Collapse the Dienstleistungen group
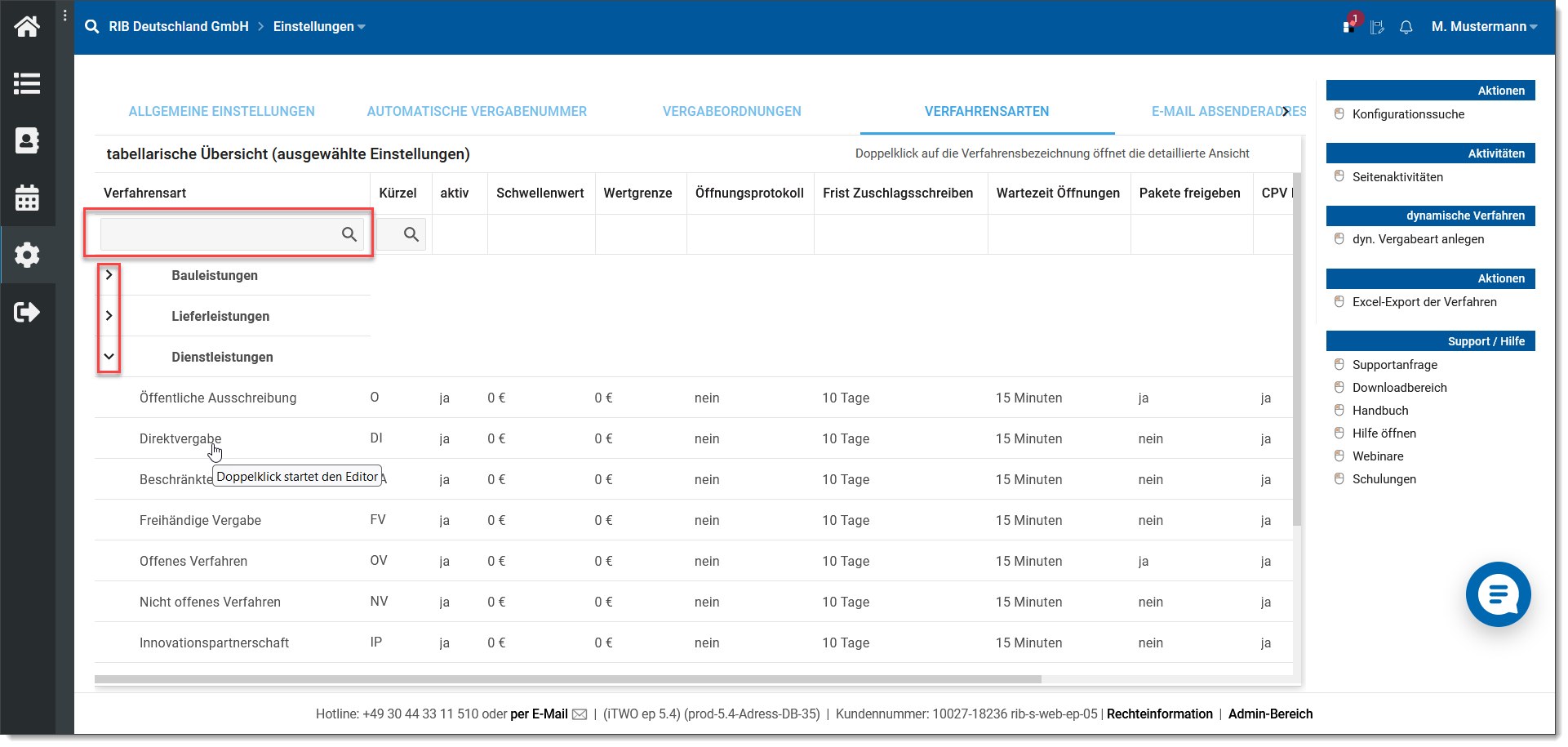 (x=109, y=356)
